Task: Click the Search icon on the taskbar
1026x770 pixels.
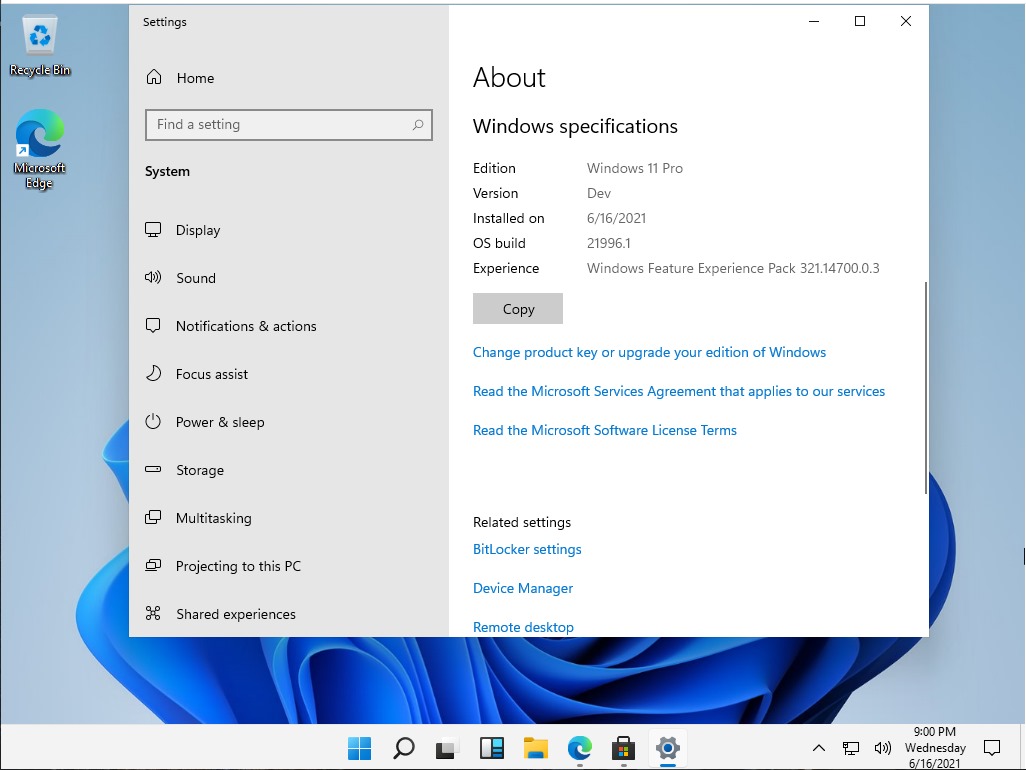Action: [x=404, y=747]
